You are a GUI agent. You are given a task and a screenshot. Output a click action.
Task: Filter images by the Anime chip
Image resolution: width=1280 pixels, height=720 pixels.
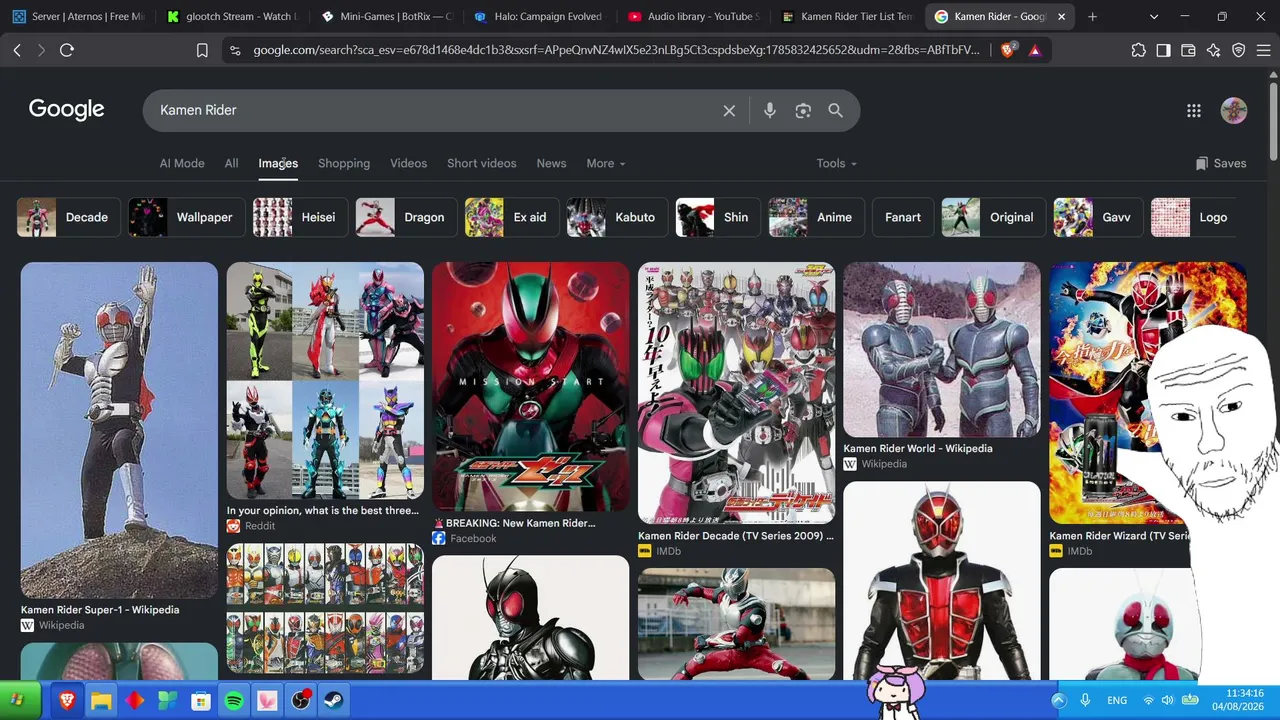816,218
